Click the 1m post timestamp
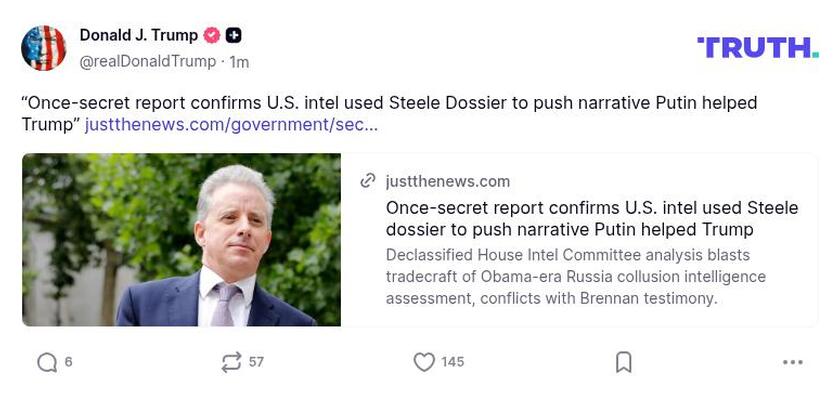This screenshot has height=406, width=840. (239, 62)
